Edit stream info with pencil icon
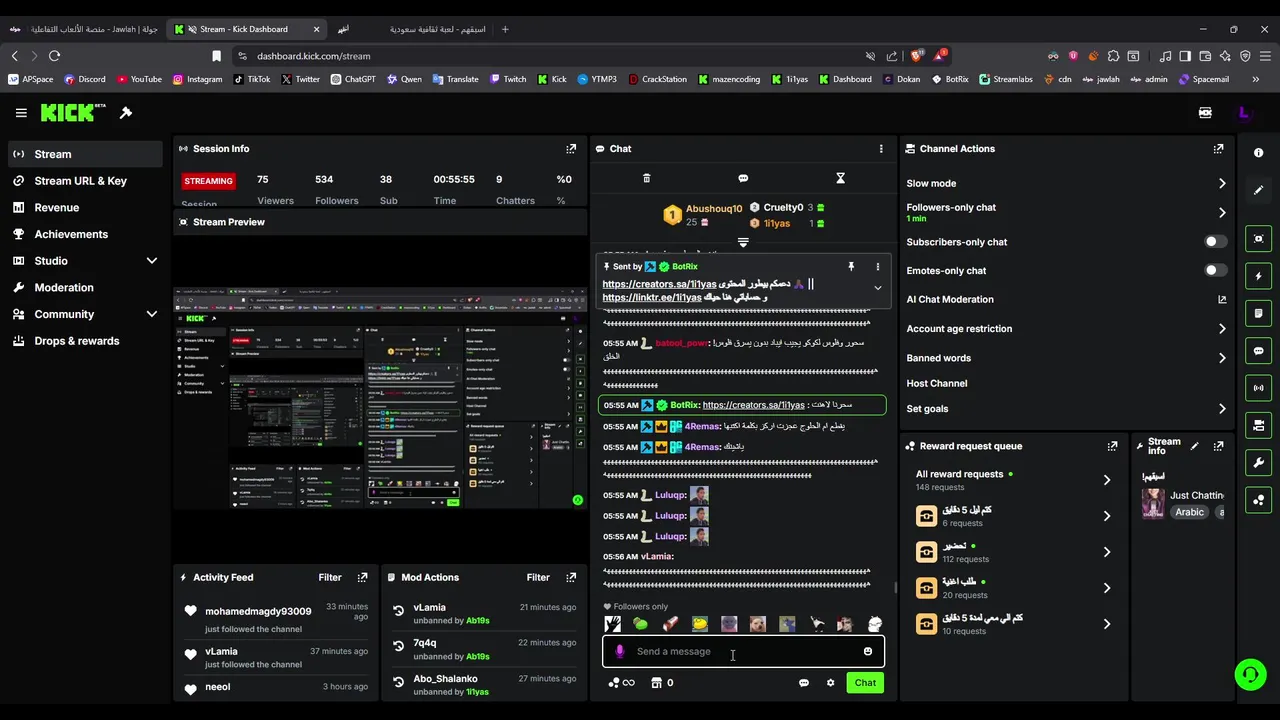This screenshot has height=720, width=1280. 1195,446
